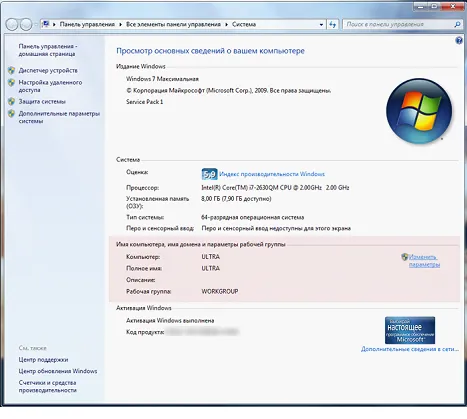Click the Windows 7 logo image
The height and width of the screenshot is (419, 467).
[x=419, y=111]
